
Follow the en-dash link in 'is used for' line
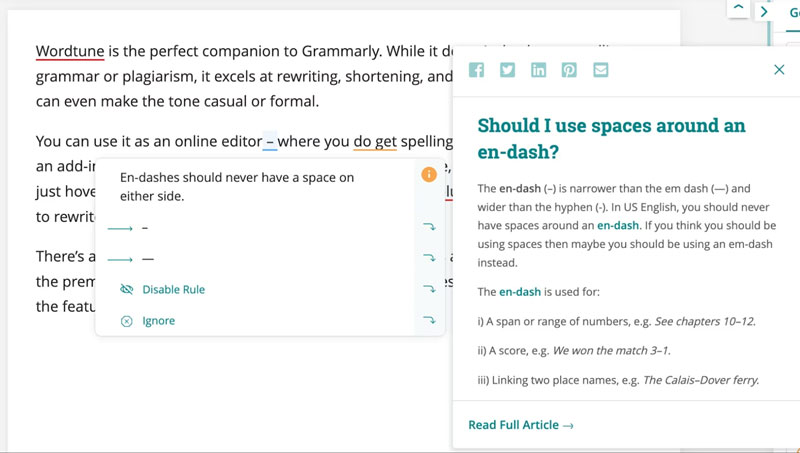click(x=520, y=292)
